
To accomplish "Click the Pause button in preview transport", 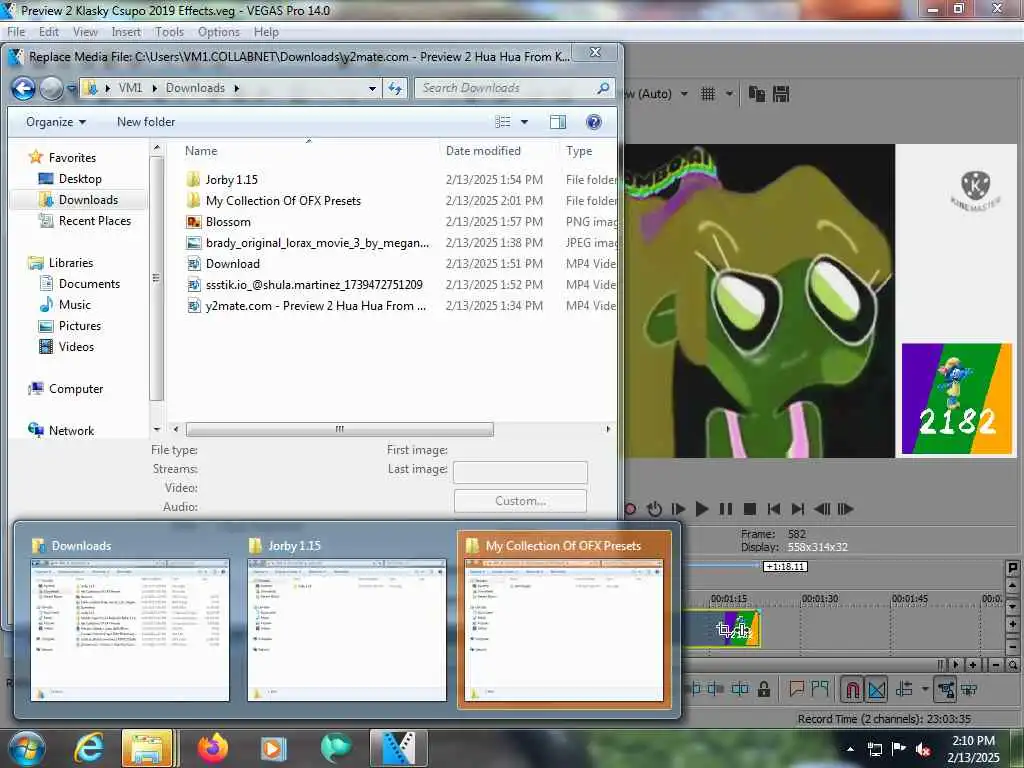I will [726, 509].
